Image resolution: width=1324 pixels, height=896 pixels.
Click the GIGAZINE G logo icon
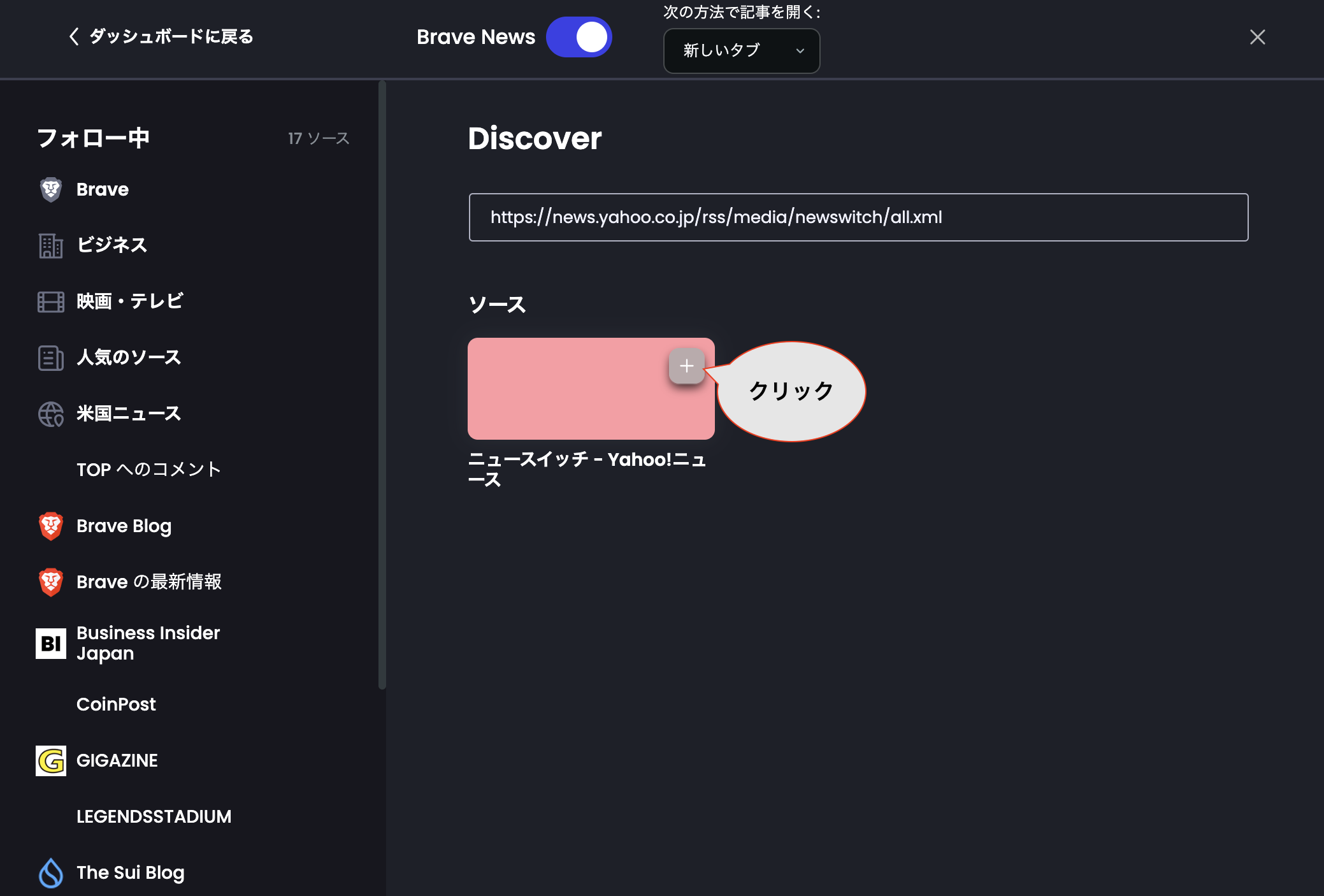click(x=51, y=760)
